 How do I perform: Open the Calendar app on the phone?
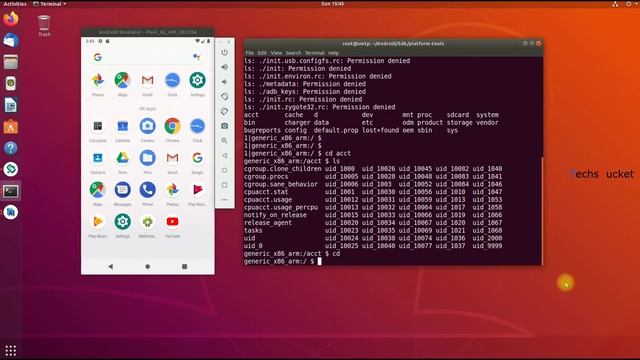tap(122, 126)
